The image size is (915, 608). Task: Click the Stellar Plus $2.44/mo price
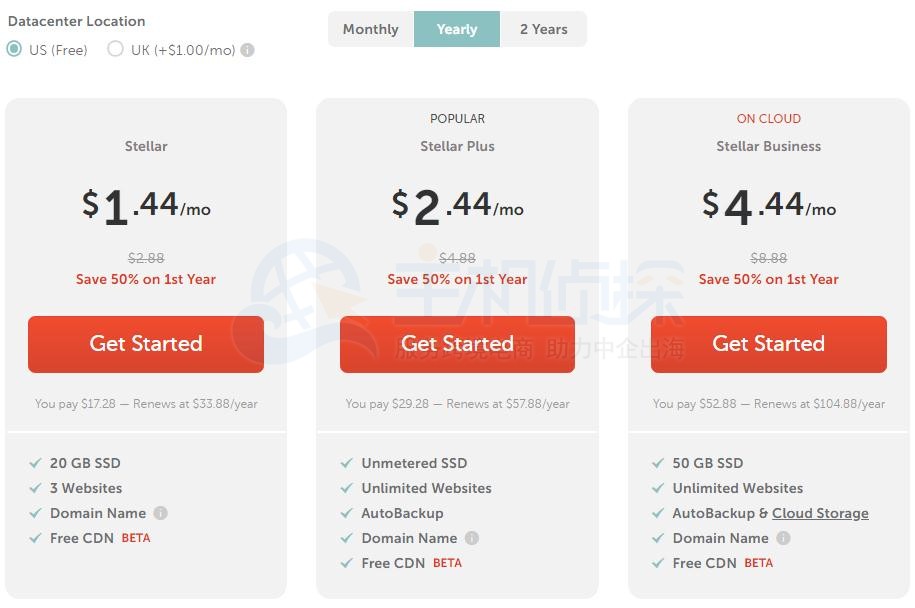coord(457,206)
